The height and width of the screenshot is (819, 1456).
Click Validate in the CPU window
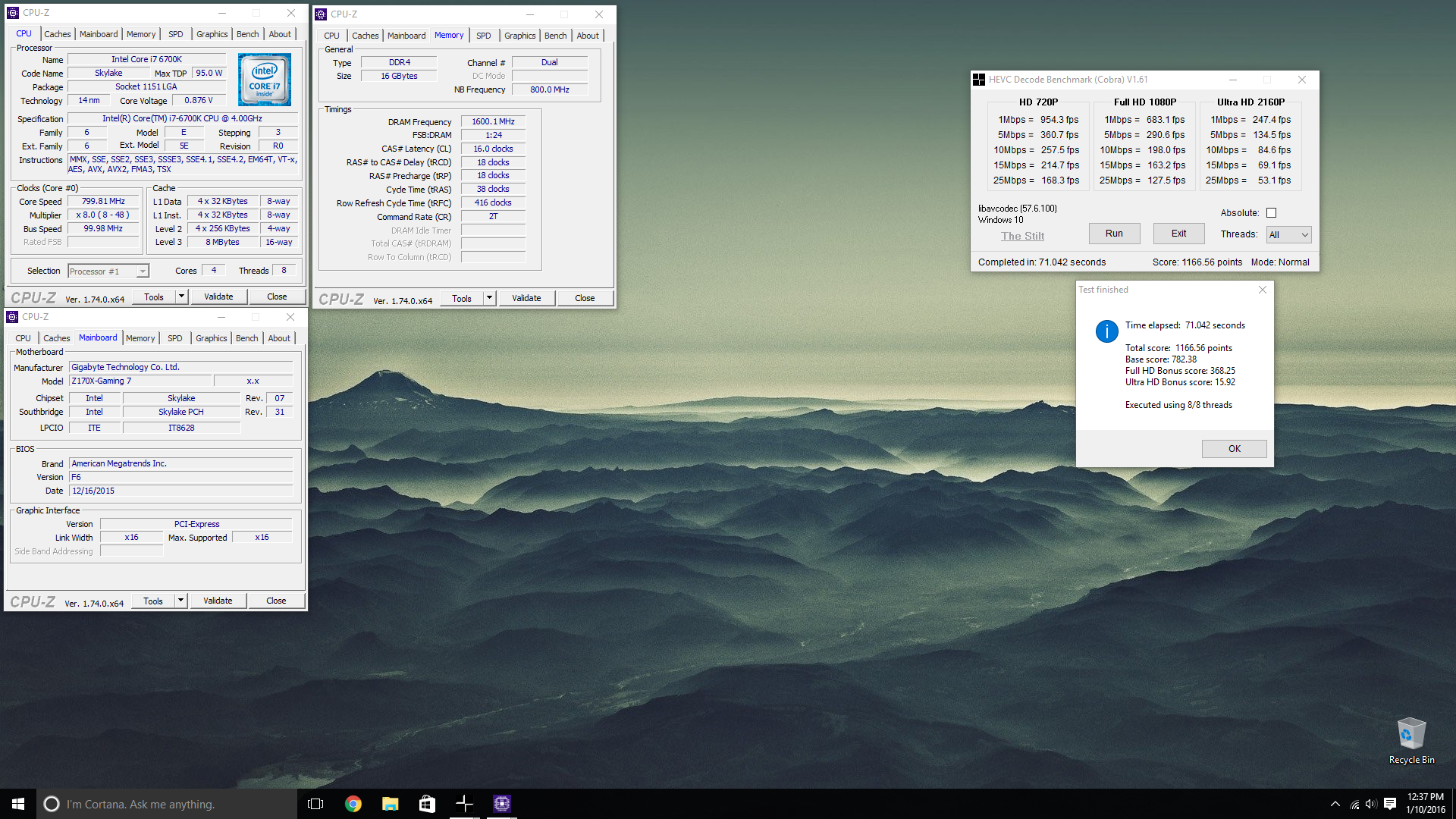pyautogui.click(x=218, y=297)
